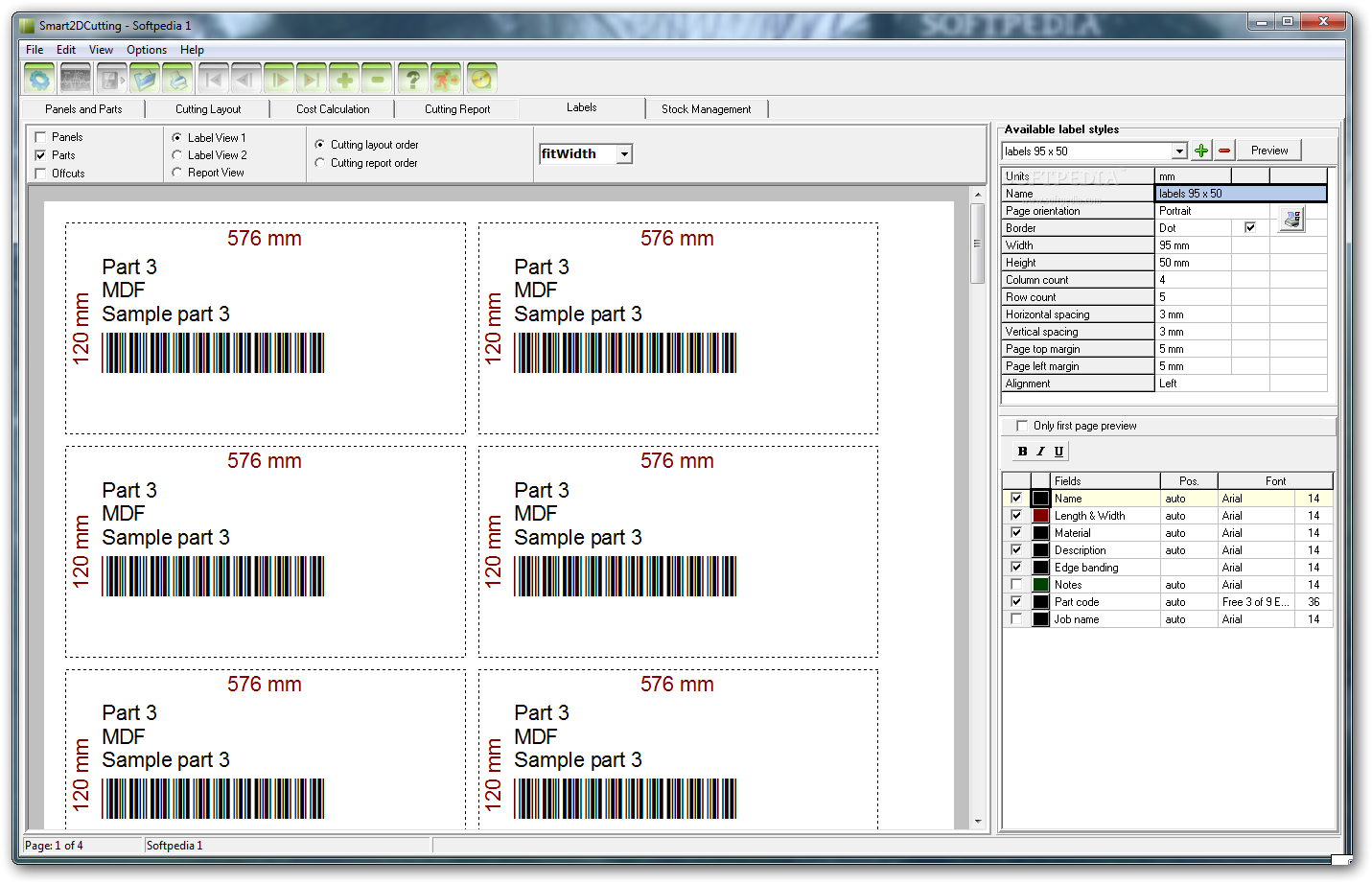Switch to the Panels and Parts tab
Screen dimensions: 1372x884
(83, 109)
